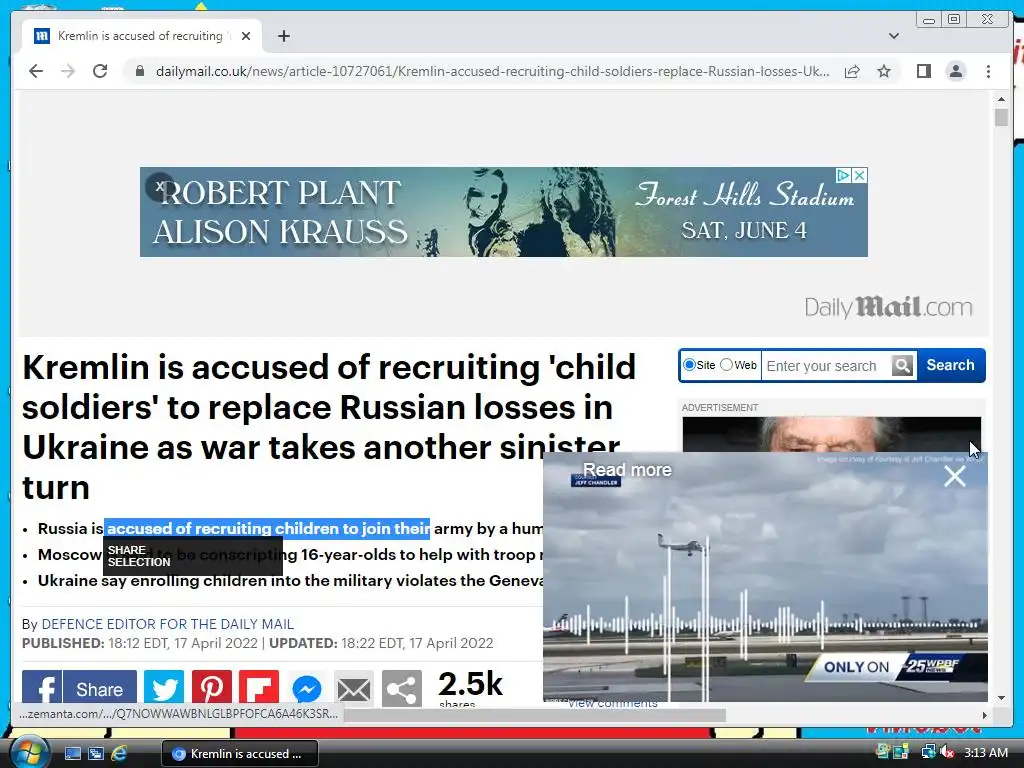Open the generic share icon

tap(402, 688)
